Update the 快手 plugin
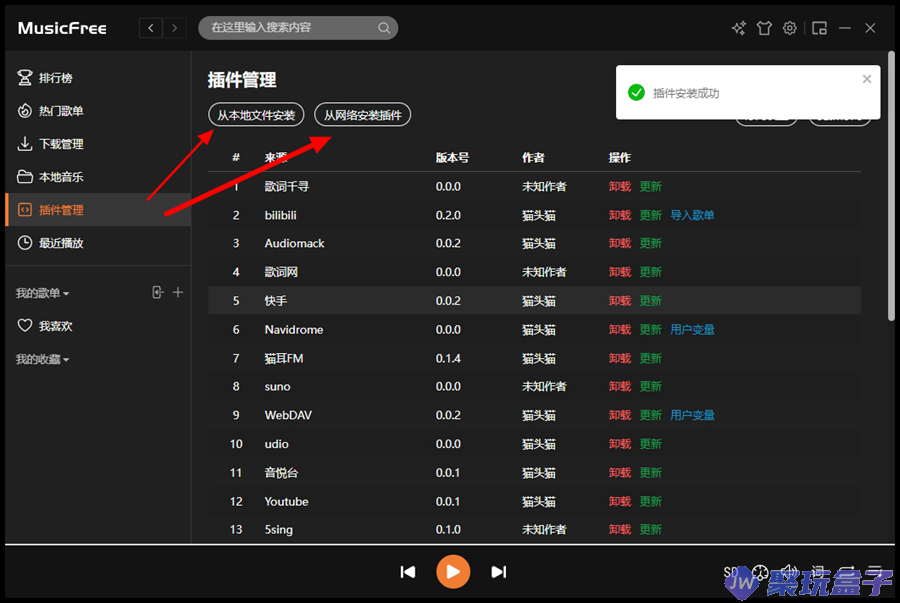This screenshot has width=900, height=603. click(x=651, y=301)
